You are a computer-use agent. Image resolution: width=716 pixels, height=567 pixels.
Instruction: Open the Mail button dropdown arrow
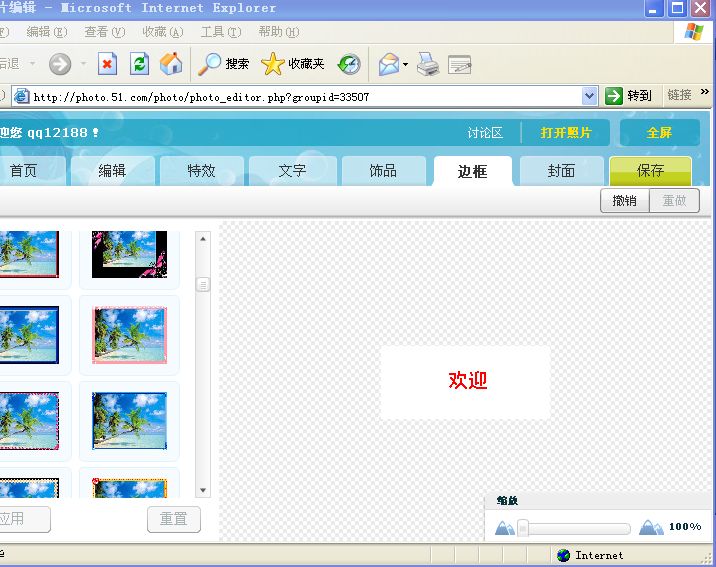point(405,64)
